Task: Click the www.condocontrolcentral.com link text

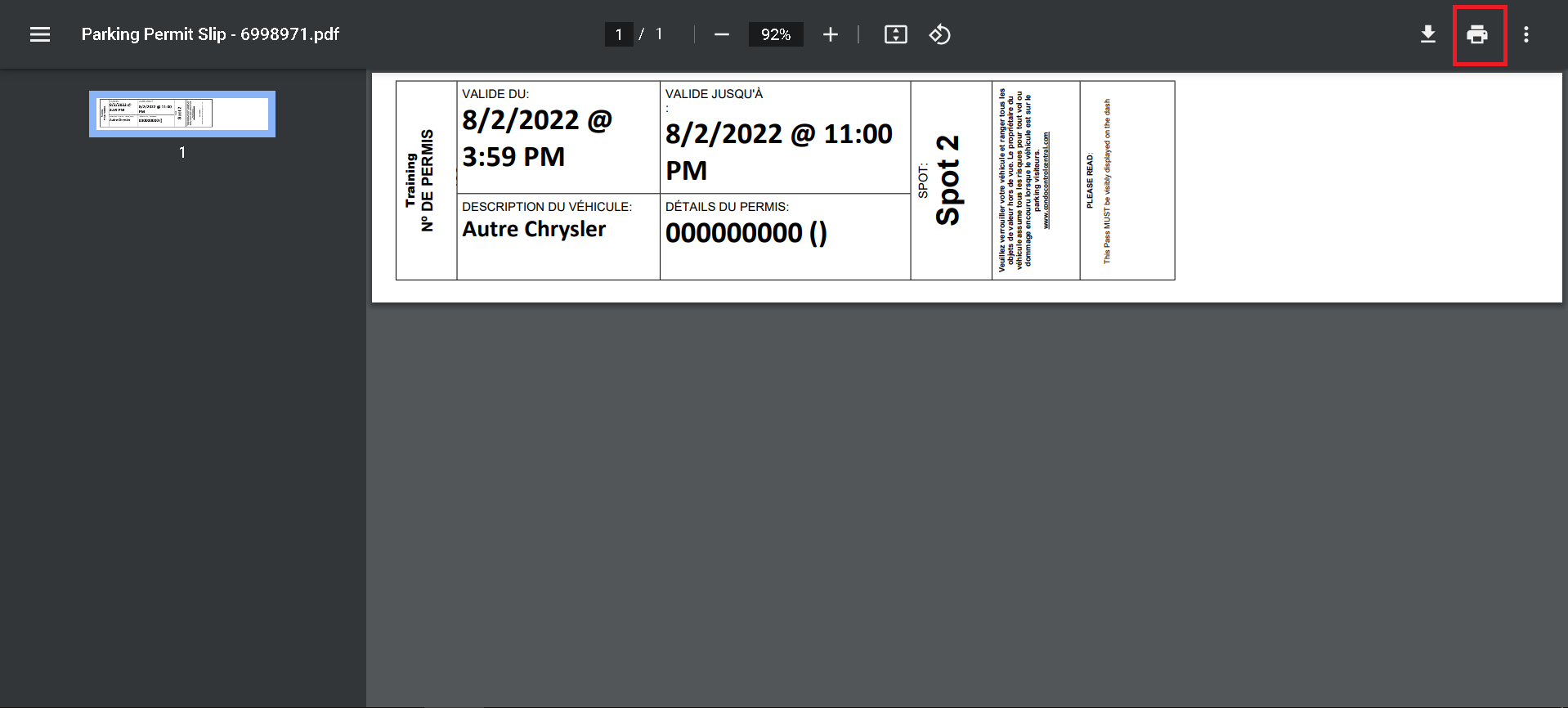Action: (x=1046, y=180)
